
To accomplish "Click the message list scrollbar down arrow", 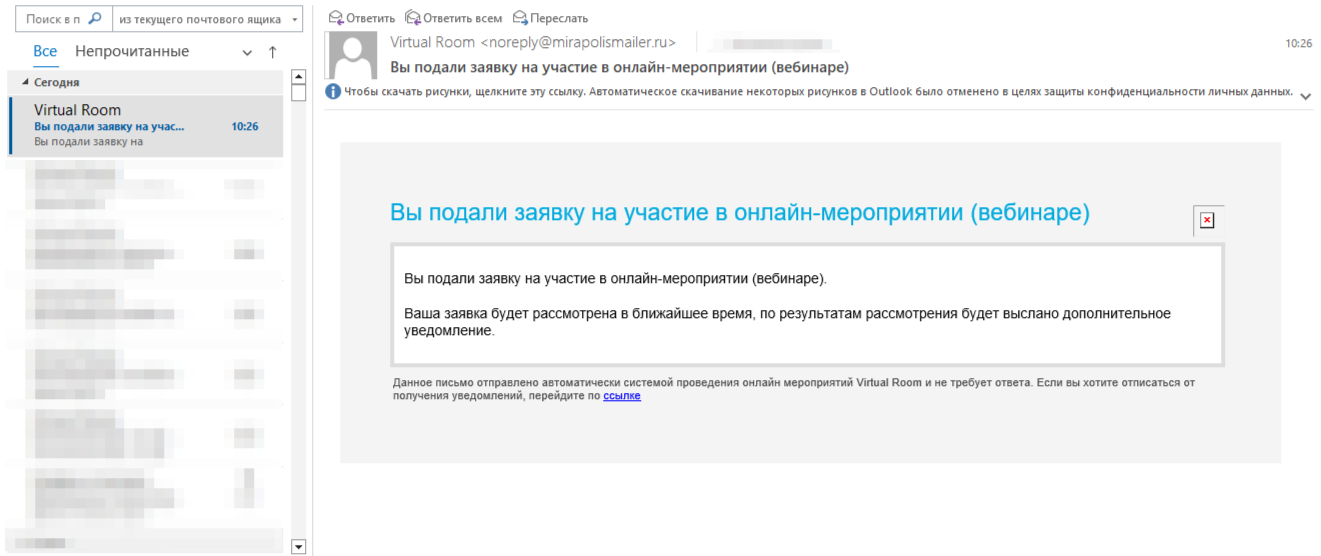I will coord(297,546).
